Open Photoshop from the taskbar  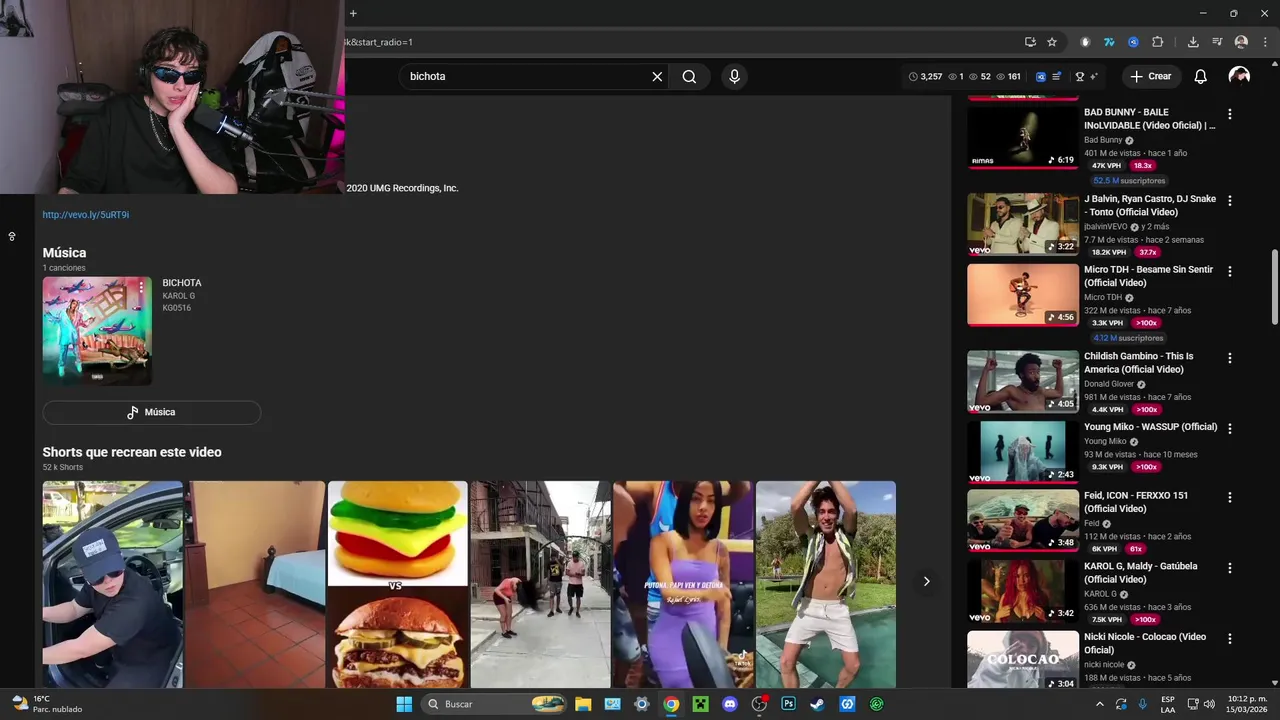[x=788, y=704]
